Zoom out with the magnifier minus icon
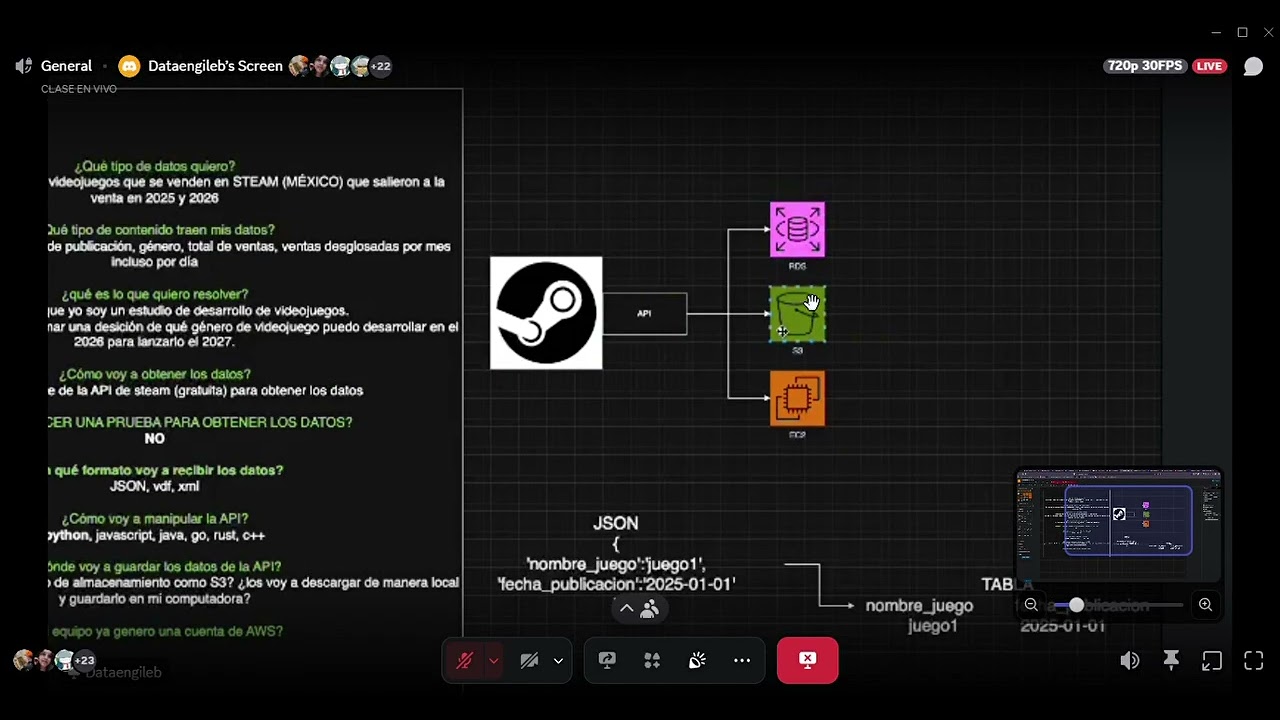1280x720 pixels. click(x=1031, y=605)
